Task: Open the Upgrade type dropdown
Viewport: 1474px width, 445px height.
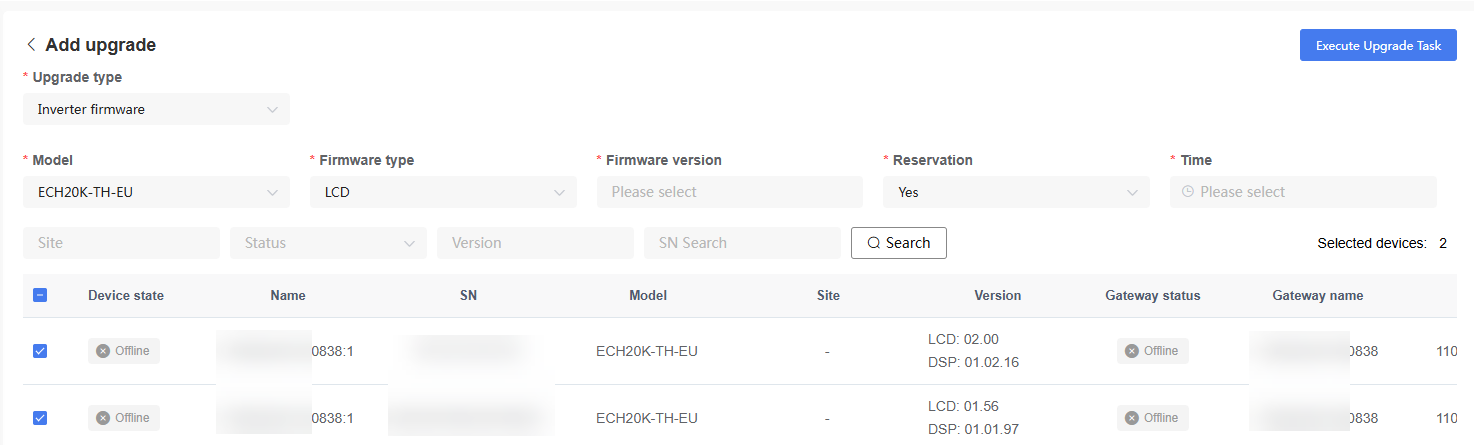Action: click(156, 109)
